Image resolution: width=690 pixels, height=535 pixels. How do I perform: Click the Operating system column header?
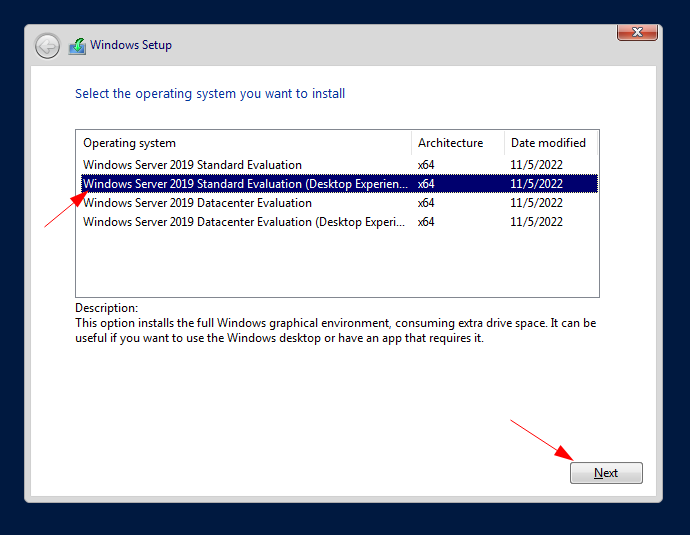(244, 143)
